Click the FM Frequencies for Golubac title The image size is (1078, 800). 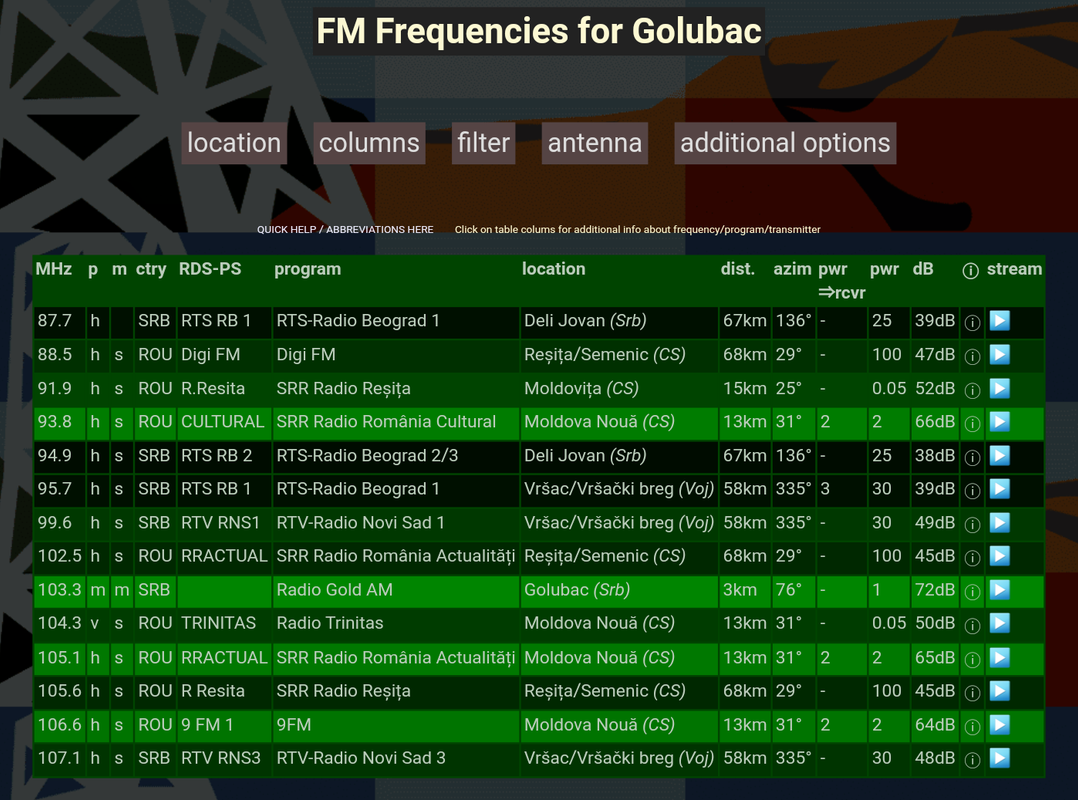tap(538, 31)
